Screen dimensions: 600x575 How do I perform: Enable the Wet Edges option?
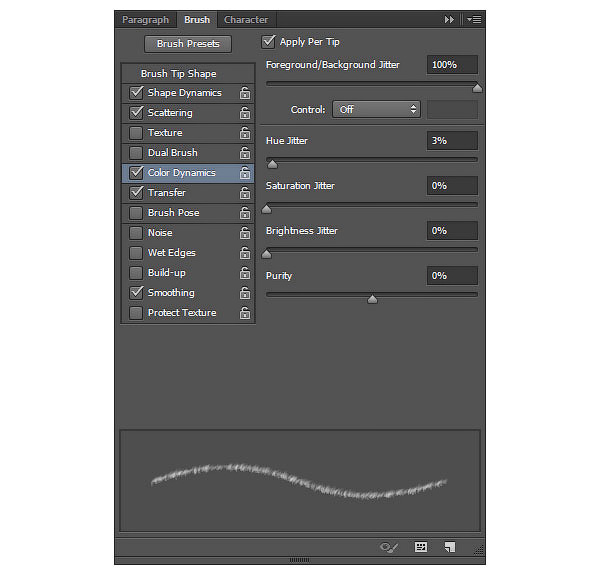(x=136, y=253)
